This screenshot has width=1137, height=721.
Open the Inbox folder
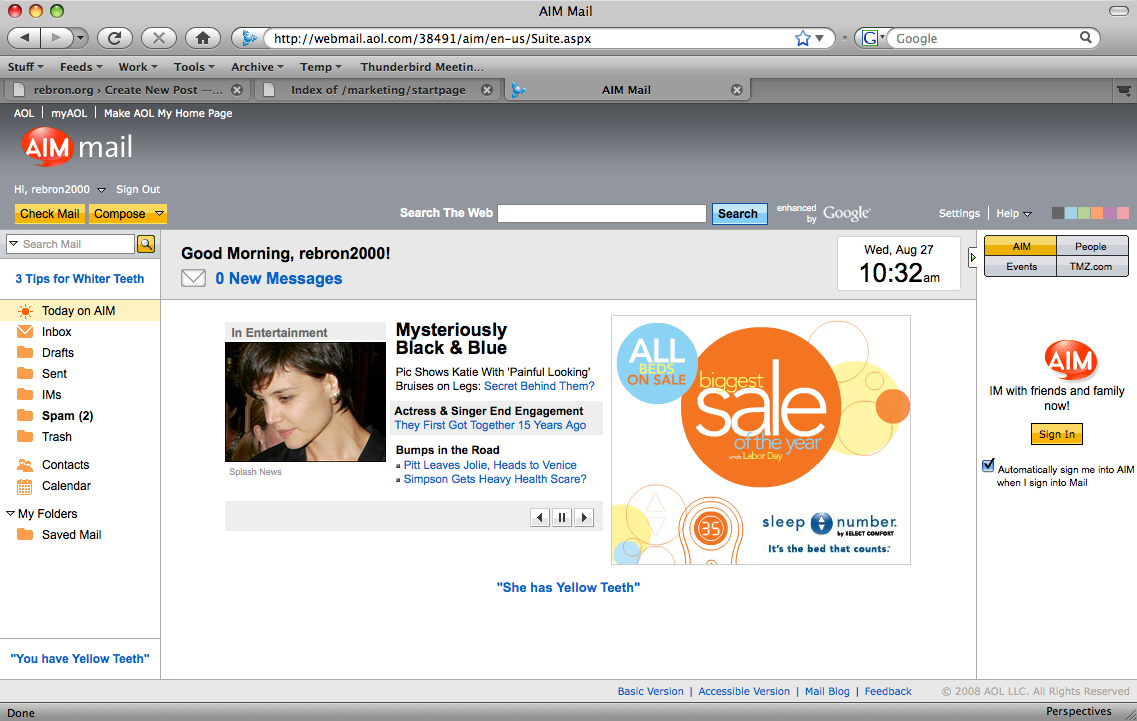[56, 331]
